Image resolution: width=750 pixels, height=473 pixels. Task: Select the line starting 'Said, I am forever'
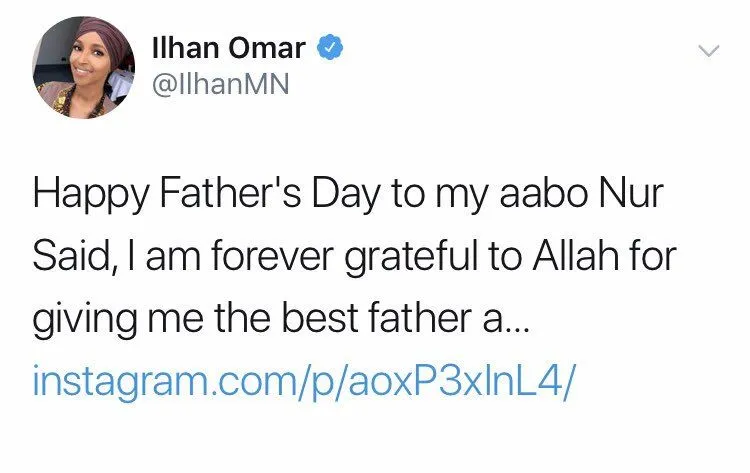356,260
